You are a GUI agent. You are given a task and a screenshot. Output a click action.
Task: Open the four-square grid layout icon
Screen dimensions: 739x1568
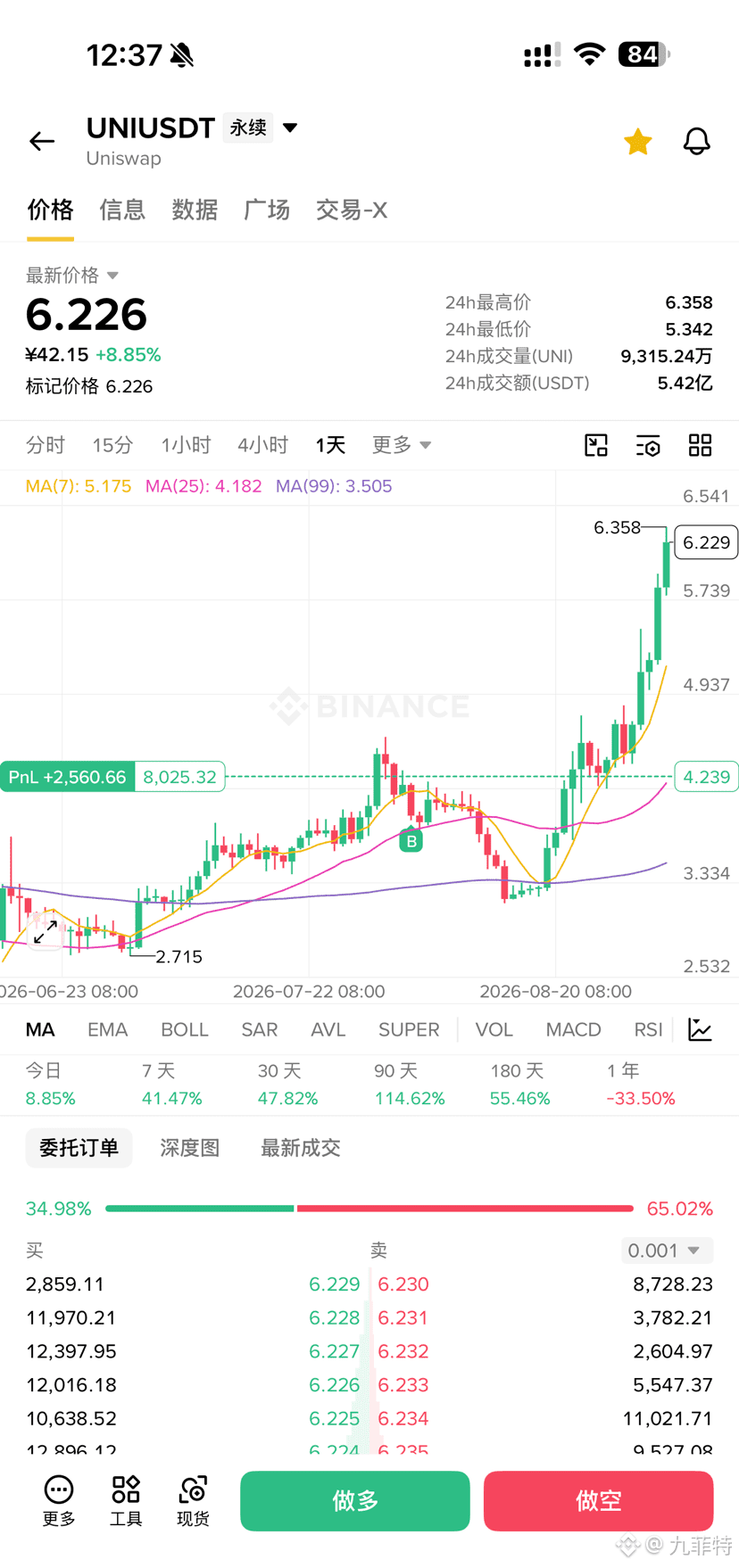click(x=701, y=445)
